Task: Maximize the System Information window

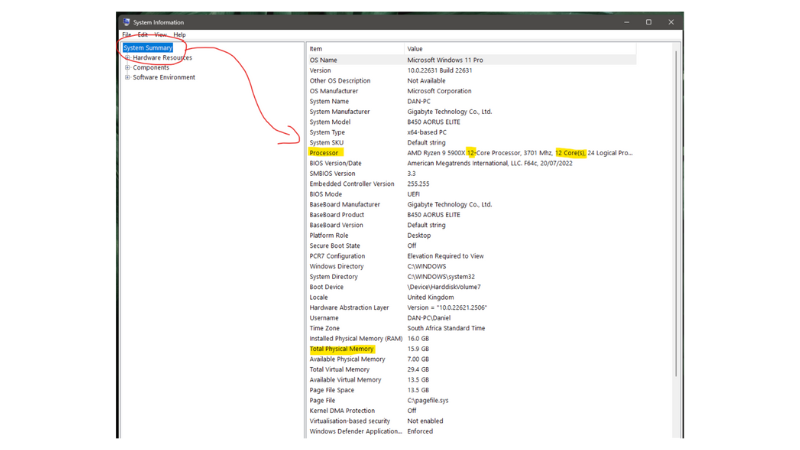Action: [648, 22]
